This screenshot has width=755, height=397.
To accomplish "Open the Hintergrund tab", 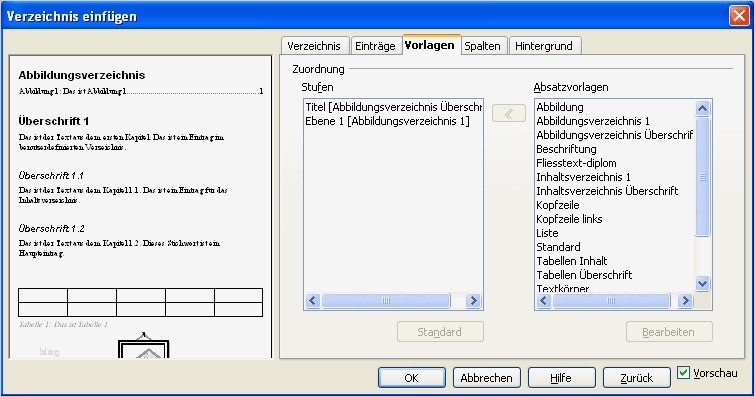I will pos(544,46).
